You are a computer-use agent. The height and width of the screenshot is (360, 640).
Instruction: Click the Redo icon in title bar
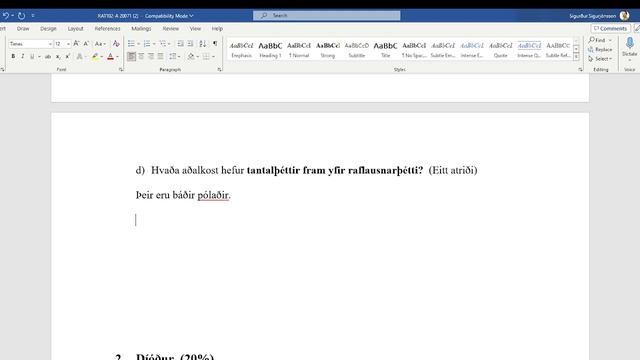tap(21, 16)
